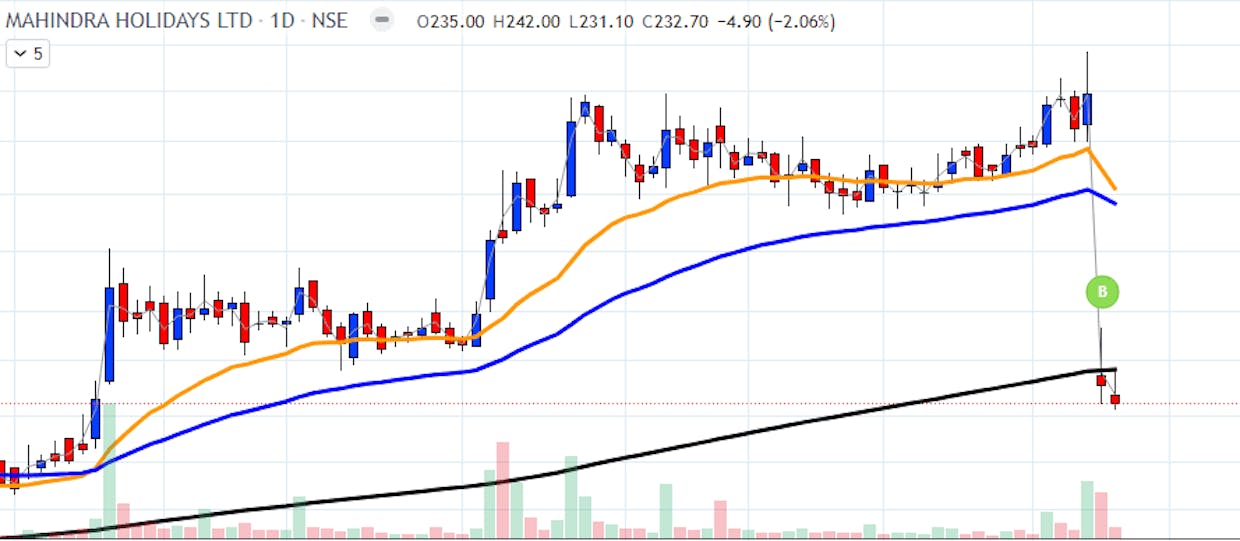Select the high price H242.00 value
1240x541 pixels.
point(527,21)
